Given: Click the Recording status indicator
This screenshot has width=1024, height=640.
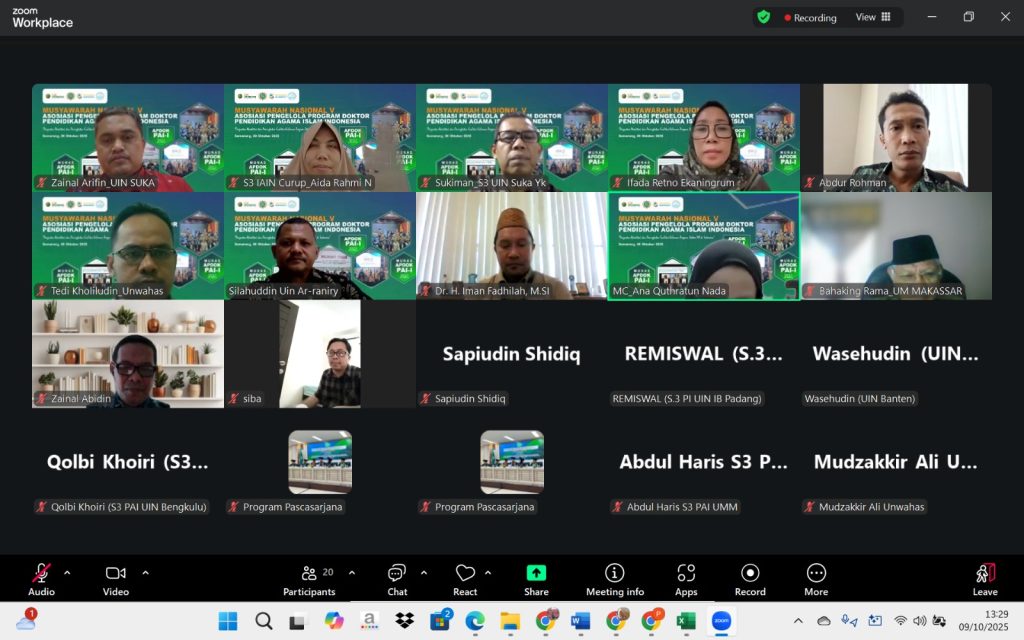Looking at the screenshot, I should coord(810,18).
